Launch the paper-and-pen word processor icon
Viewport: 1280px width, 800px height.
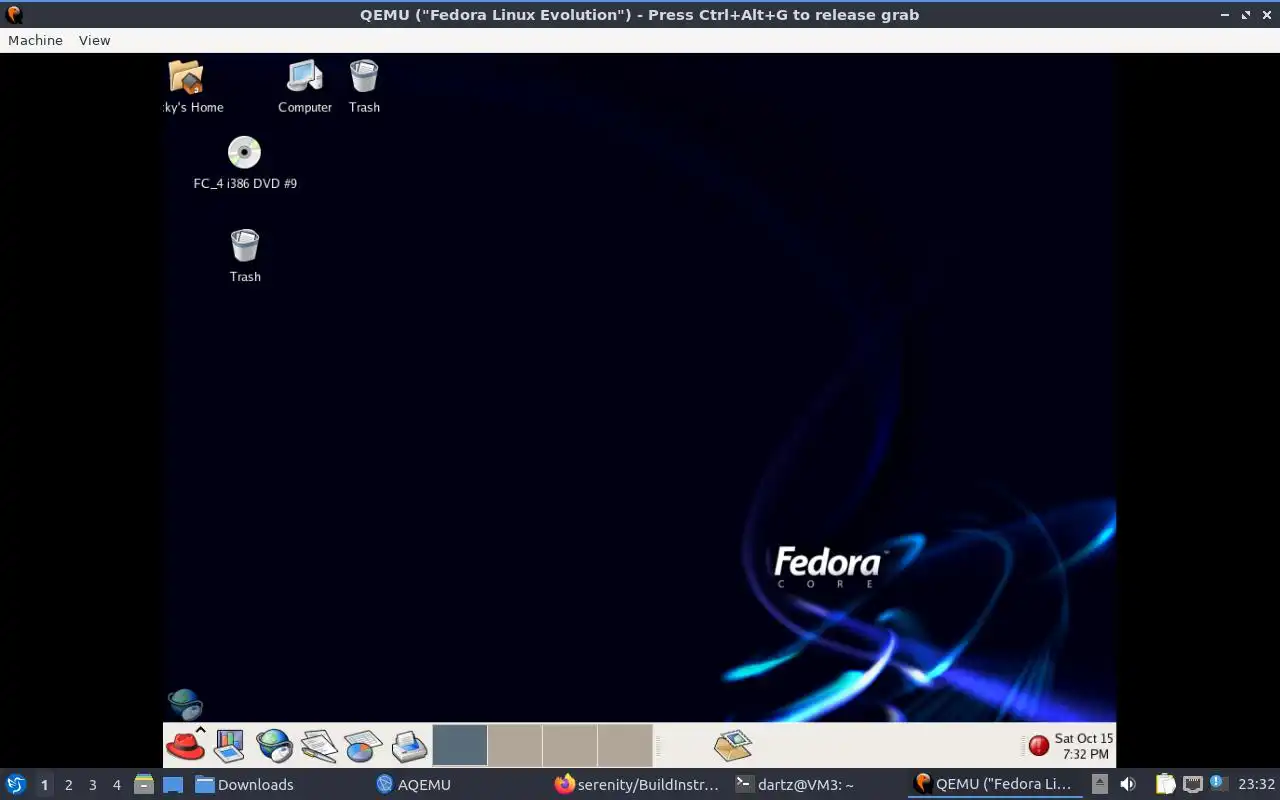point(319,746)
